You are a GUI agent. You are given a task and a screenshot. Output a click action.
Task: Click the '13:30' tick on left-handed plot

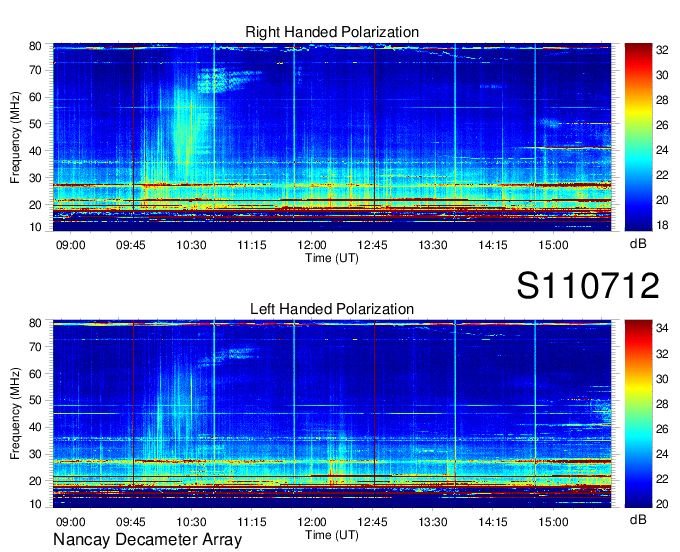tap(433, 522)
